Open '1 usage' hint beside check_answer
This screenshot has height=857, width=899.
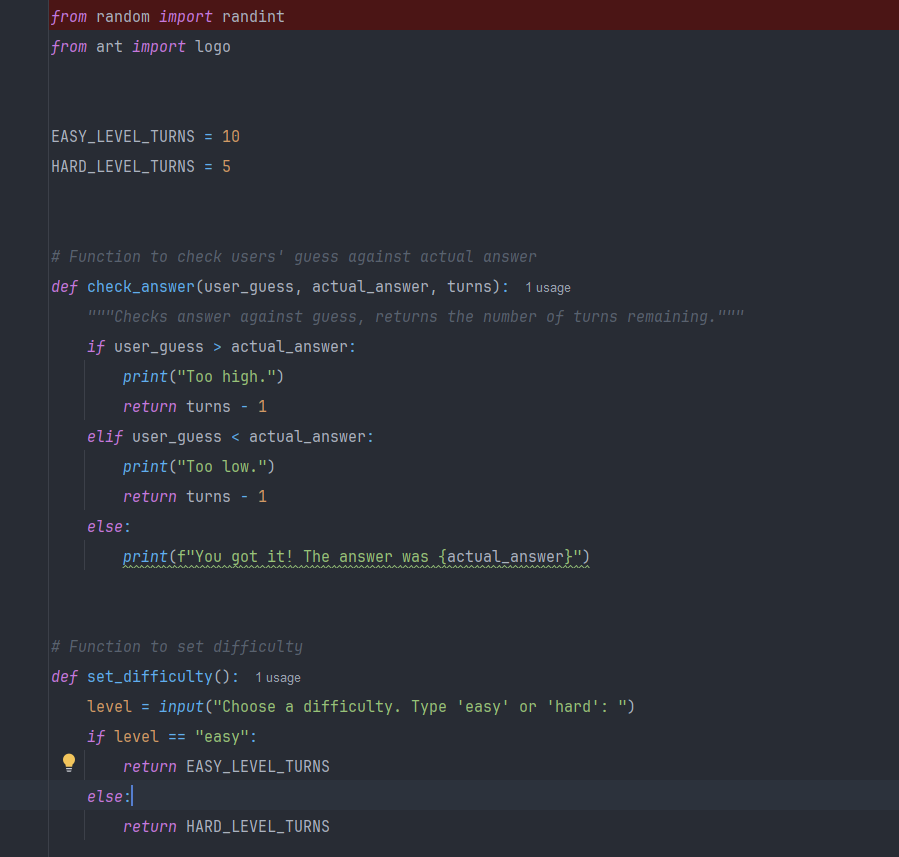(548, 288)
